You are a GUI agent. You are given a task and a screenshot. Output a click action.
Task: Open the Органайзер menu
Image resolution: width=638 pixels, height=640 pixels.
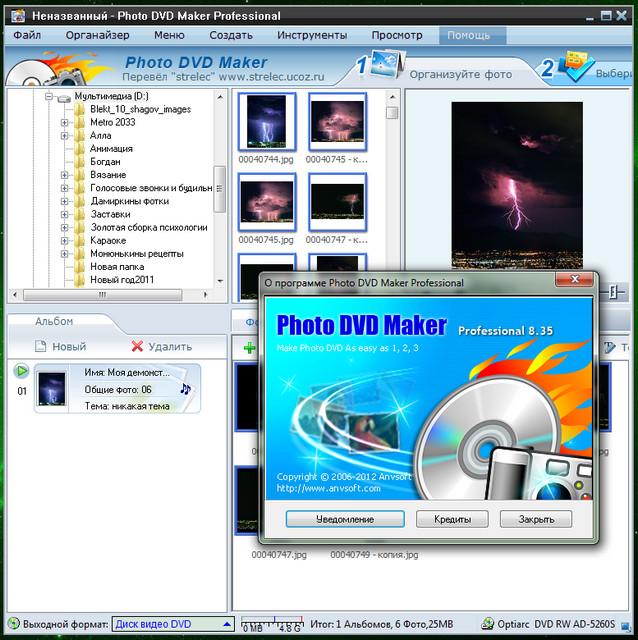click(98, 35)
